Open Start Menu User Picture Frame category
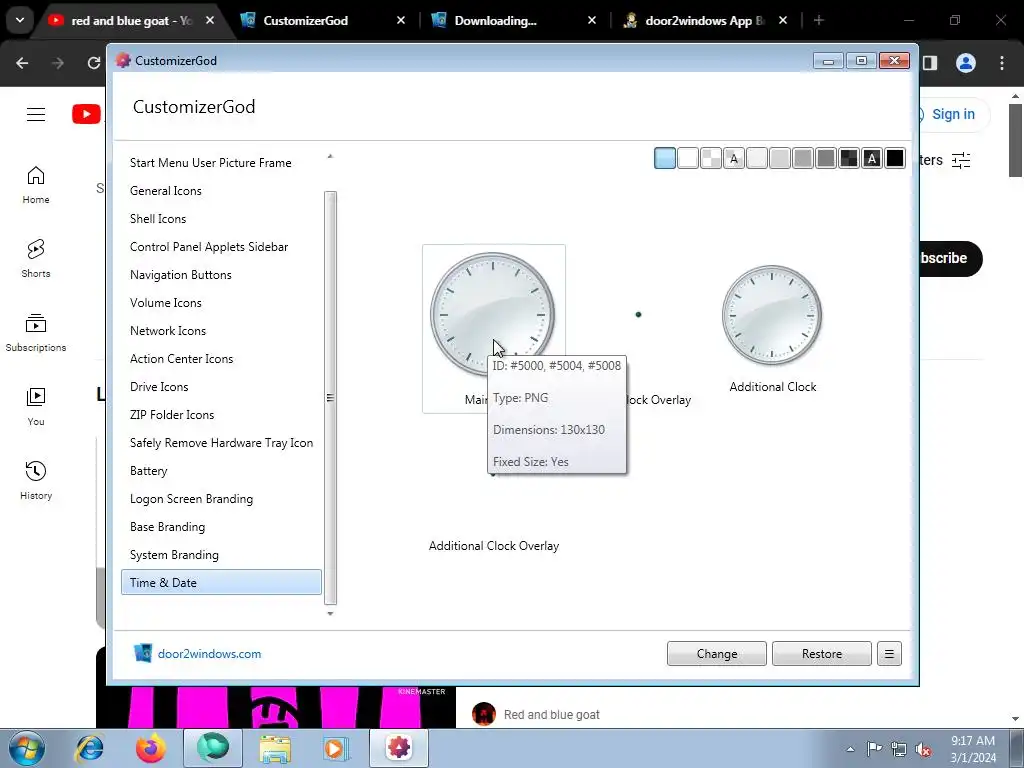This screenshot has width=1024, height=768. [210, 163]
